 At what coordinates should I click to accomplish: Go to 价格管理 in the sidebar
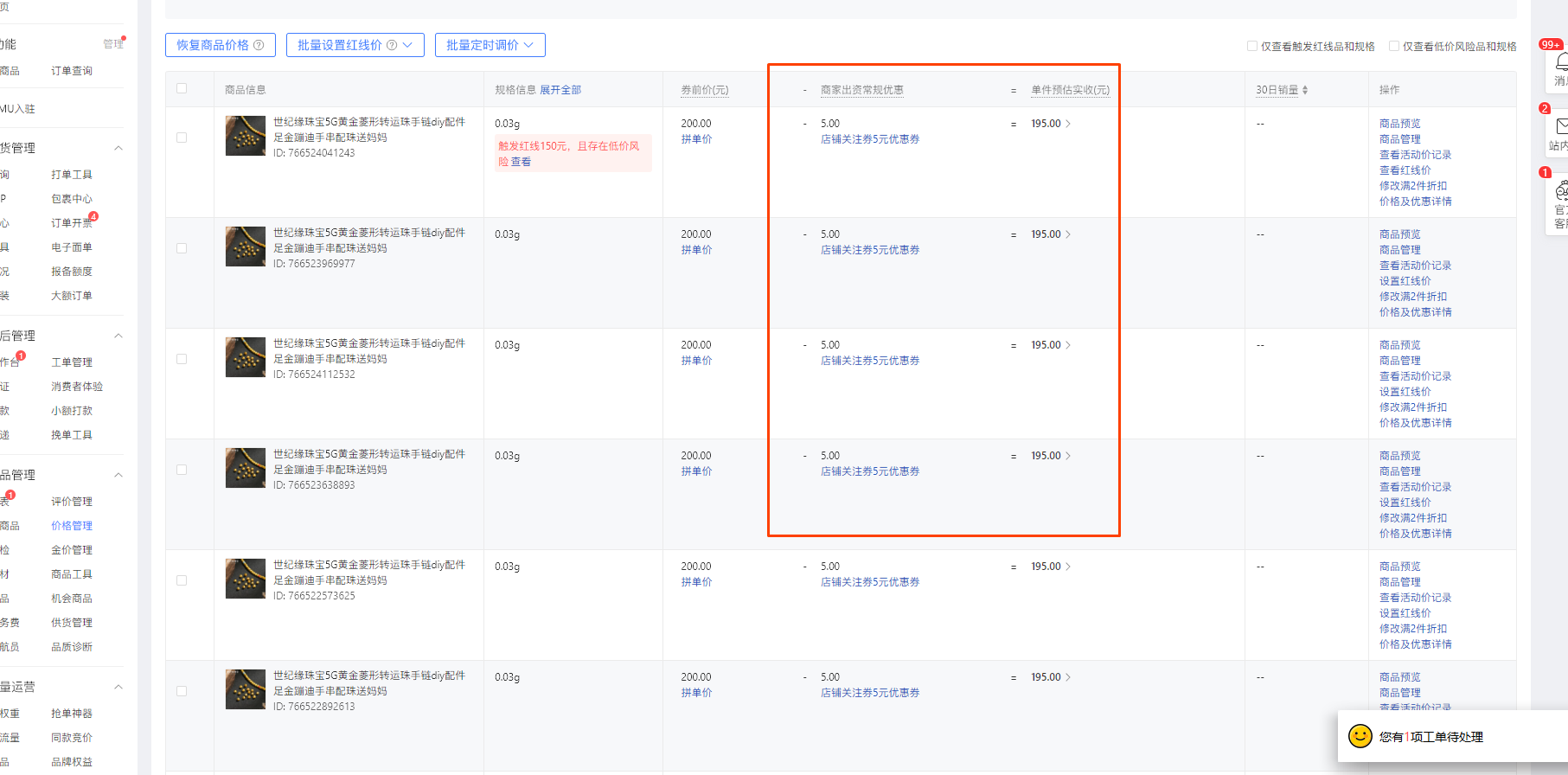pyautogui.click(x=72, y=526)
